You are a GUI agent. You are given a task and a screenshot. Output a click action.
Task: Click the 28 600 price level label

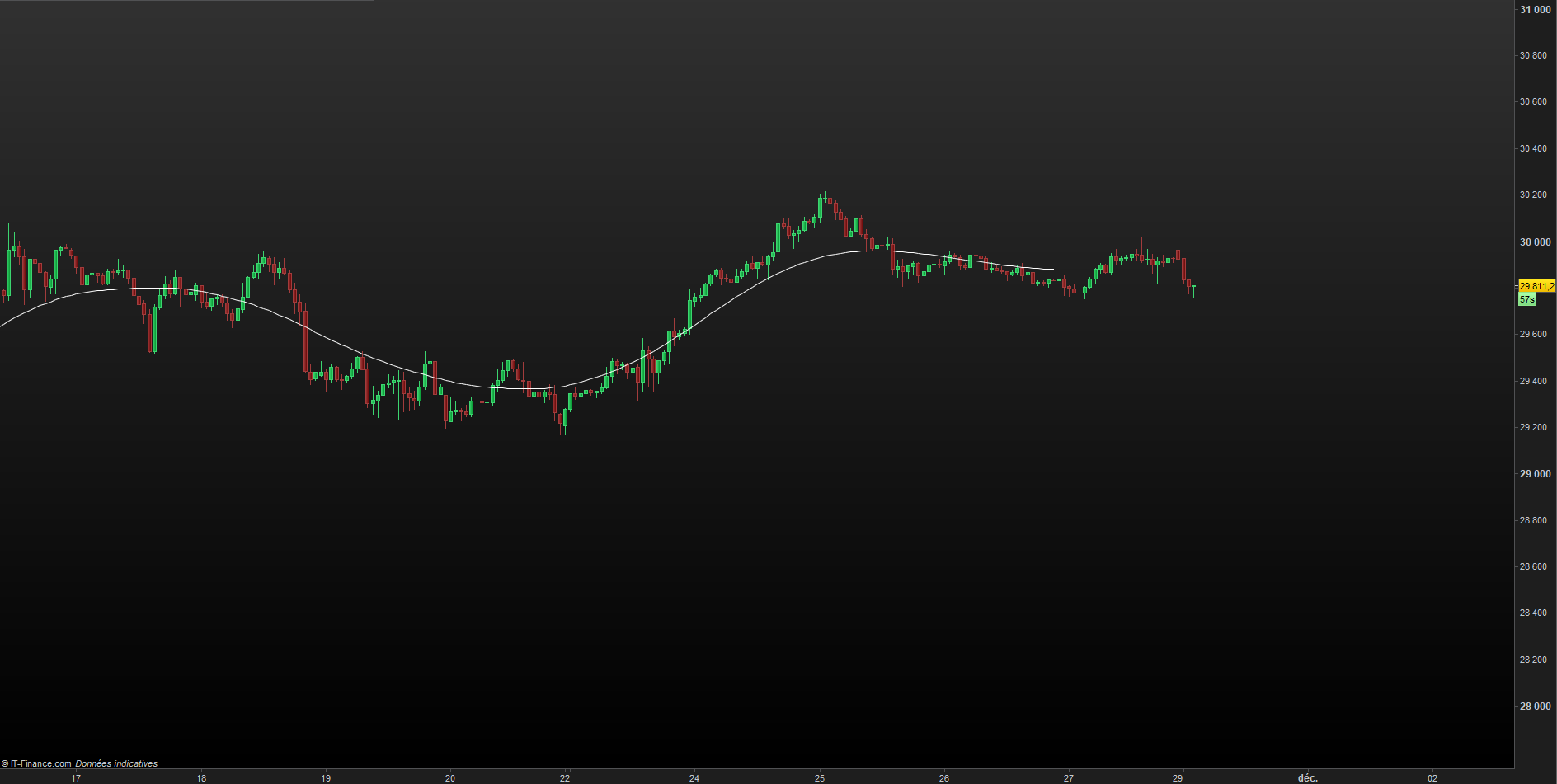point(1533,567)
